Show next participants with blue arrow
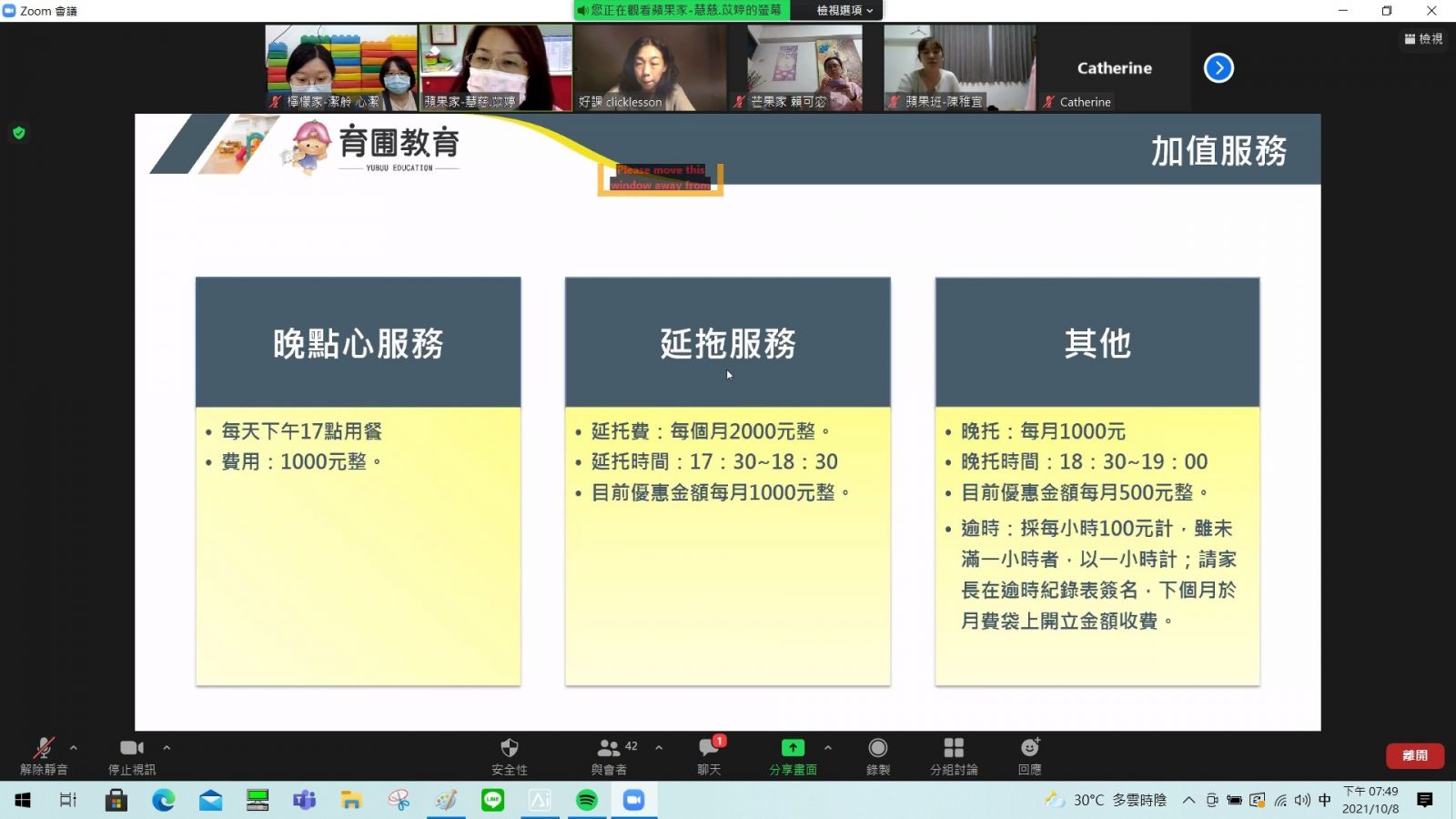Screen dimensions: 1456x819 pos(1218,68)
